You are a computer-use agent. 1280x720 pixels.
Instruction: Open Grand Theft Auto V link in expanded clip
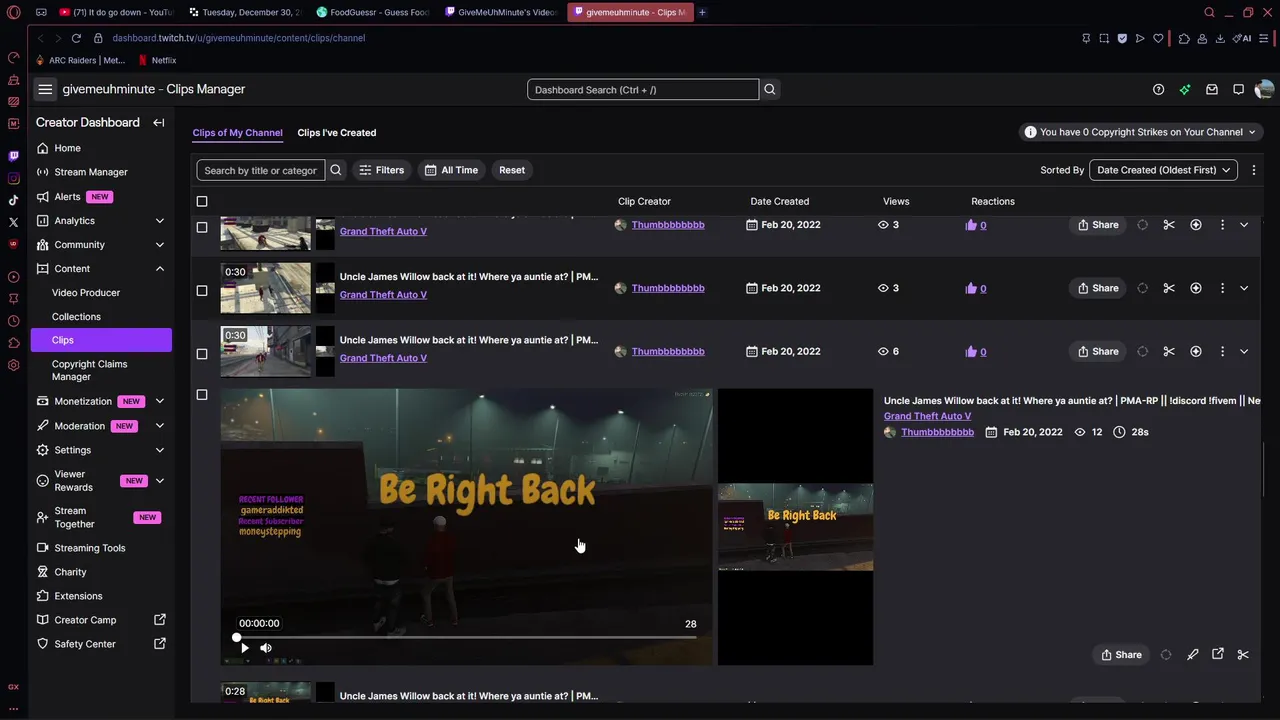[927, 416]
